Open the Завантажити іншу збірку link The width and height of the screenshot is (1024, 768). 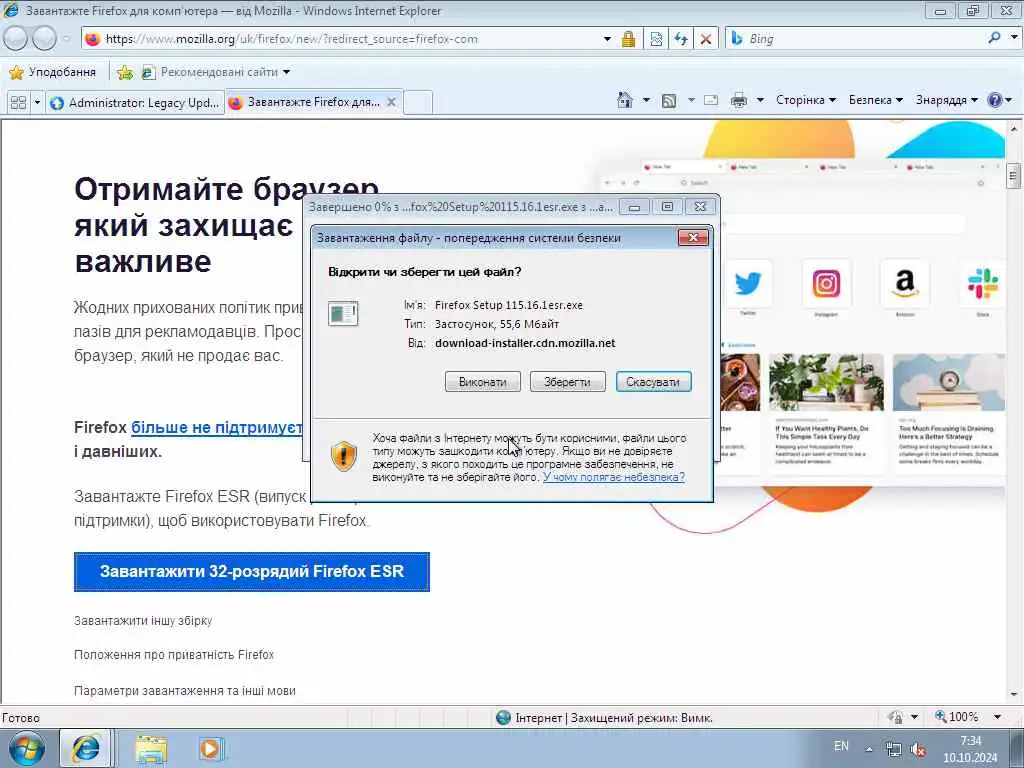point(143,620)
